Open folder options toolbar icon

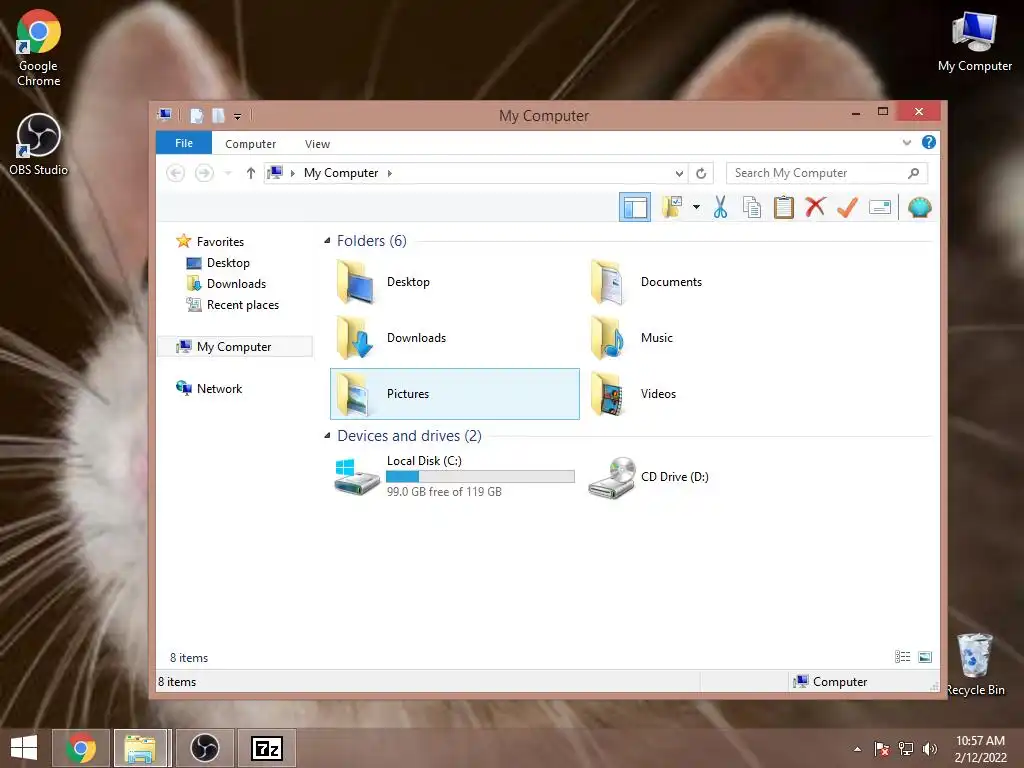(x=671, y=207)
